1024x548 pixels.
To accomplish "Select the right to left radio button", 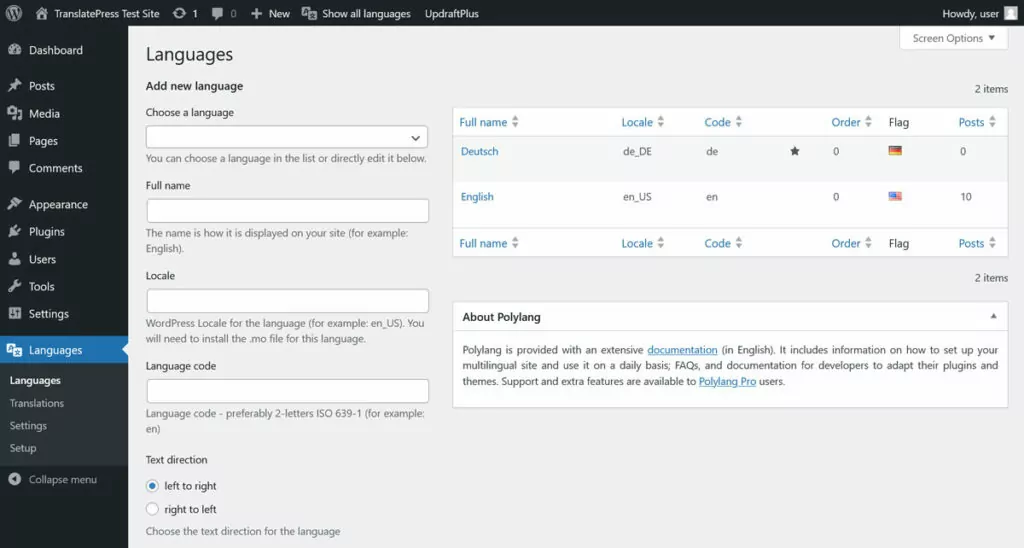I will point(152,509).
